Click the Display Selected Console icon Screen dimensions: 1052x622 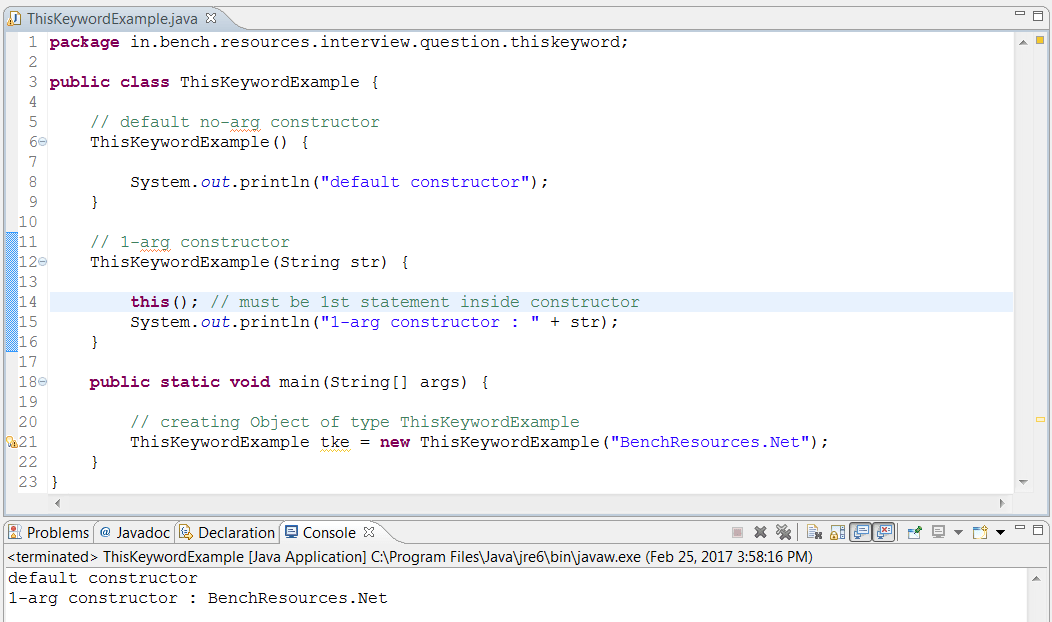939,531
